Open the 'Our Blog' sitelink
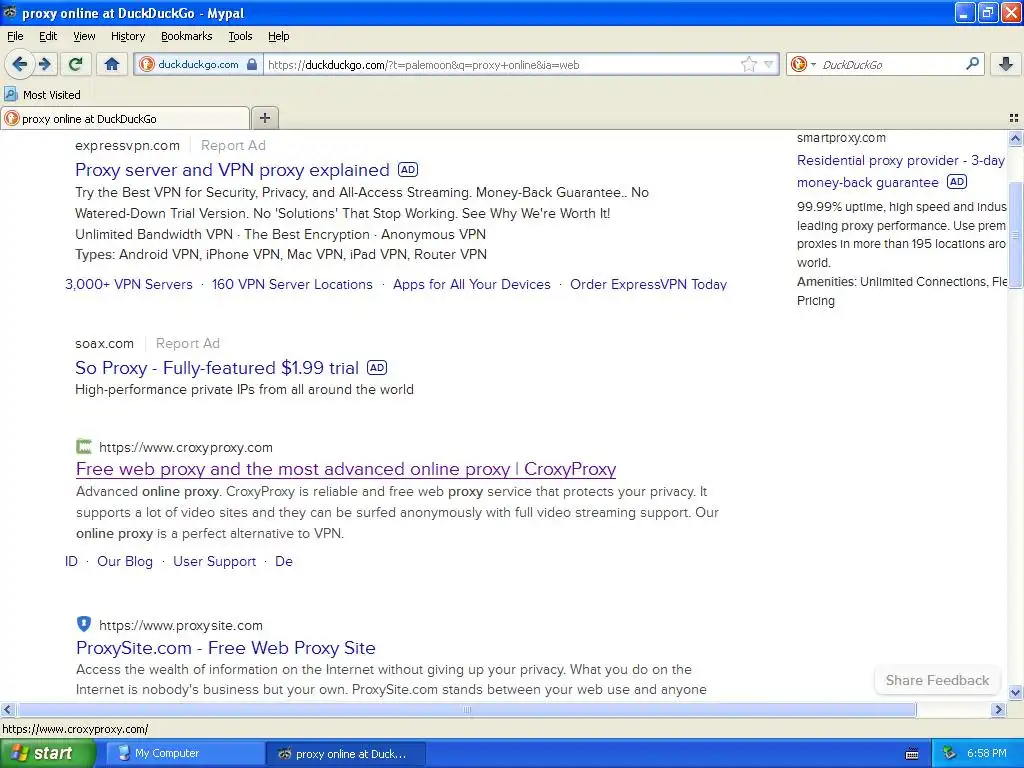 click(x=125, y=562)
